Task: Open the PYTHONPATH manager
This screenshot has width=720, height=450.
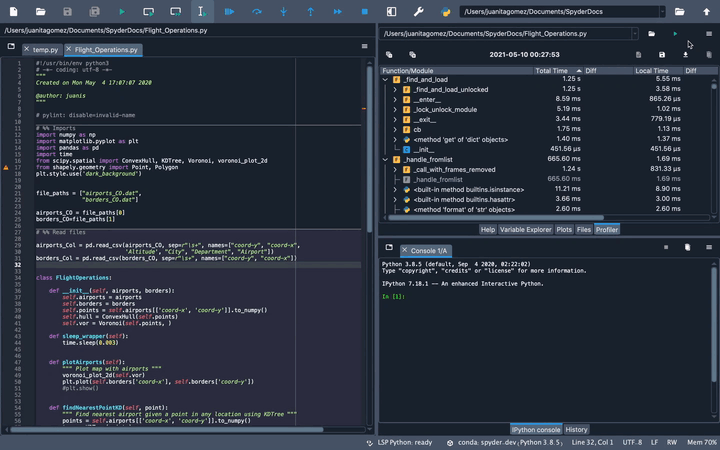Action: [x=445, y=11]
